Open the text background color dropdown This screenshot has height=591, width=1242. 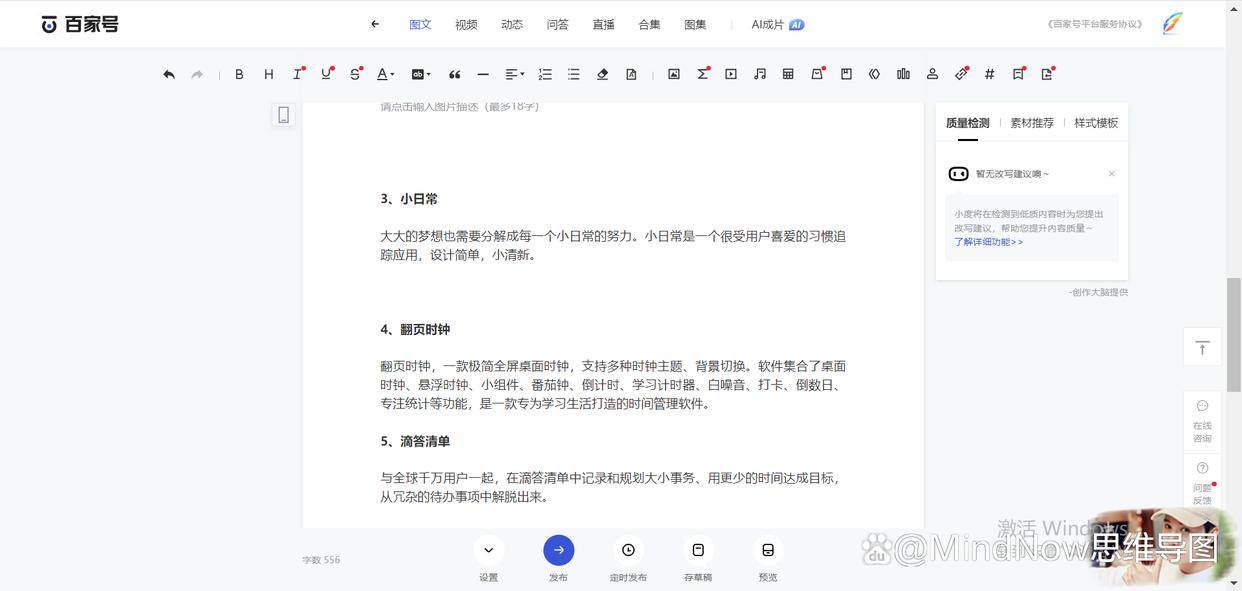[x=420, y=74]
